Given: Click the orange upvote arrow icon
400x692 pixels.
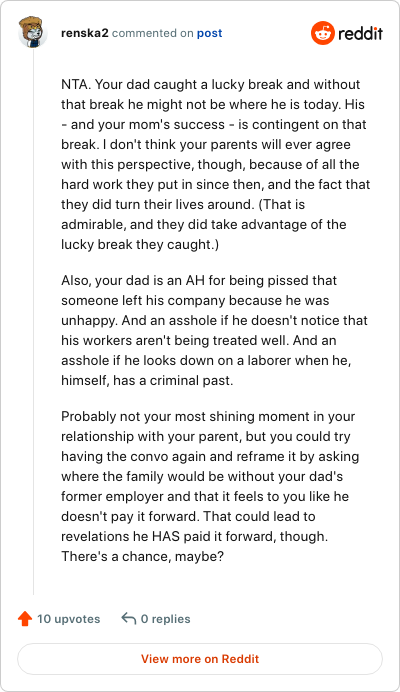Looking at the screenshot, I should [25, 619].
